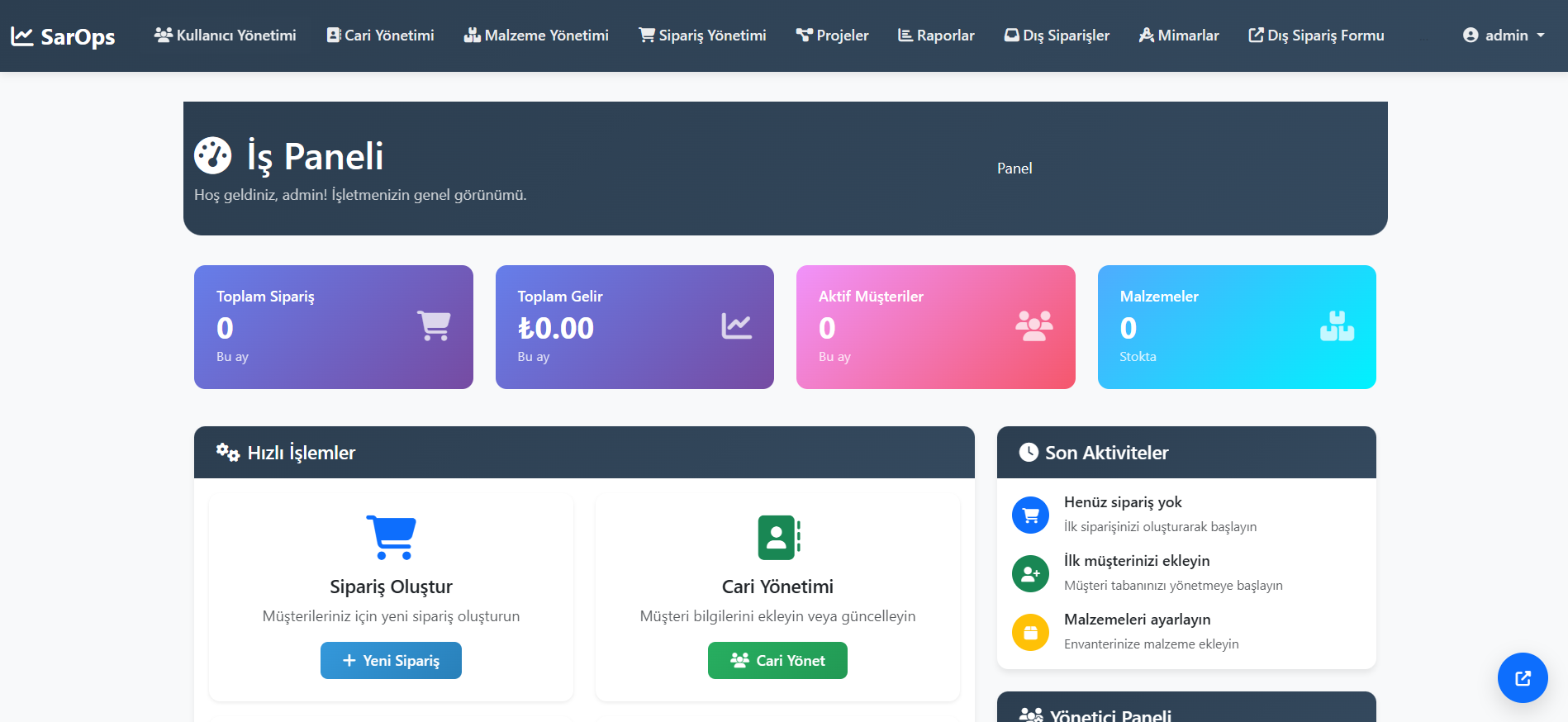The width and height of the screenshot is (1568, 722).
Task: Select the Toplam Sipariş card title
Action: (x=265, y=297)
